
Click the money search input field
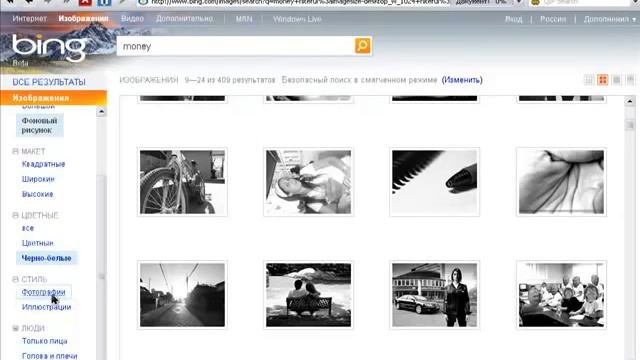point(236,46)
